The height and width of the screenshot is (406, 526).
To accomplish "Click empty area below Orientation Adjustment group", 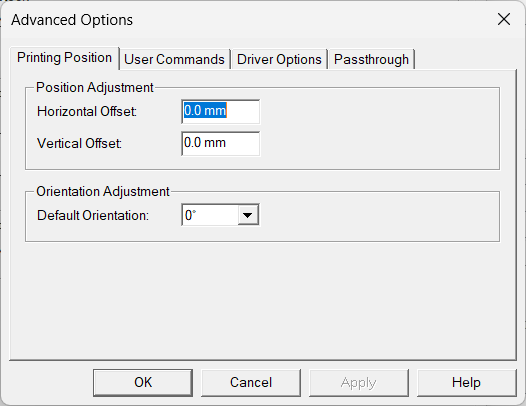I will pyautogui.click(x=262, y=300).
